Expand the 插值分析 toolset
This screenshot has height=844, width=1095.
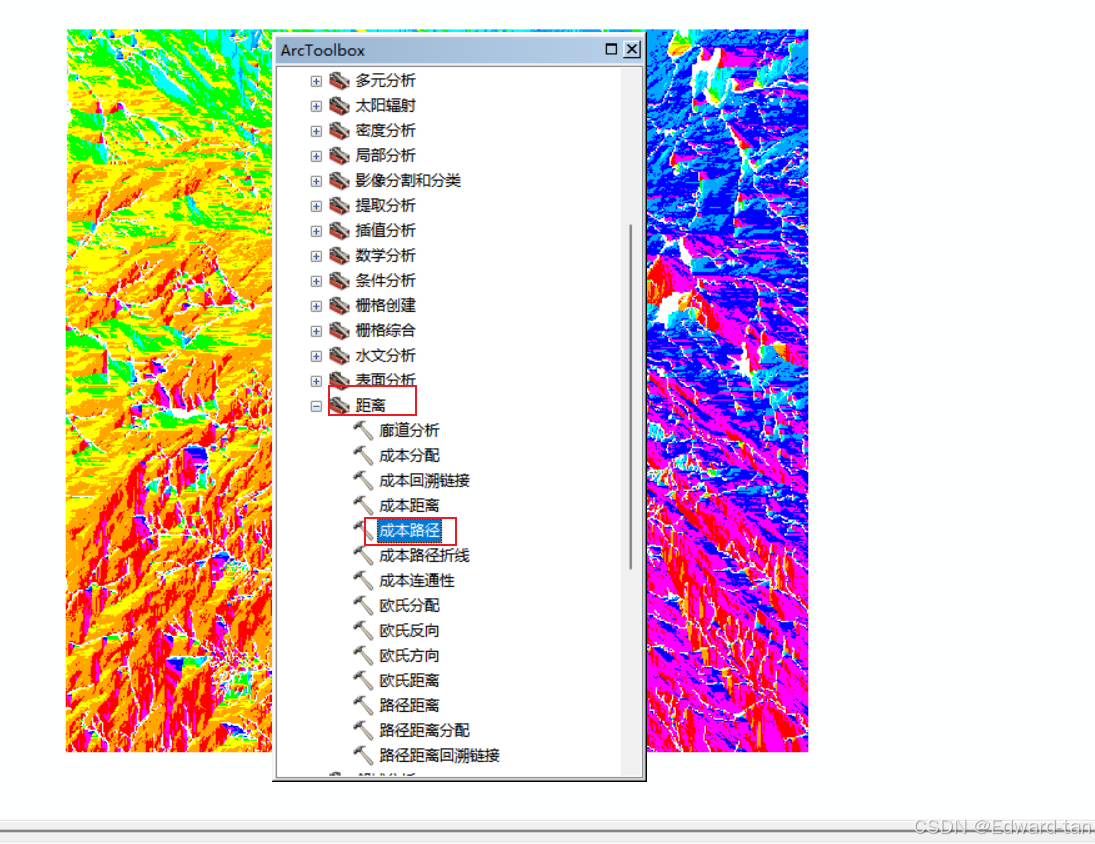pyautogui.click(x=316, y=232)
